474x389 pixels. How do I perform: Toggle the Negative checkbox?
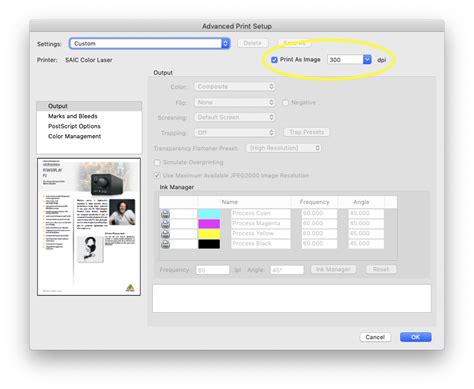286,103
